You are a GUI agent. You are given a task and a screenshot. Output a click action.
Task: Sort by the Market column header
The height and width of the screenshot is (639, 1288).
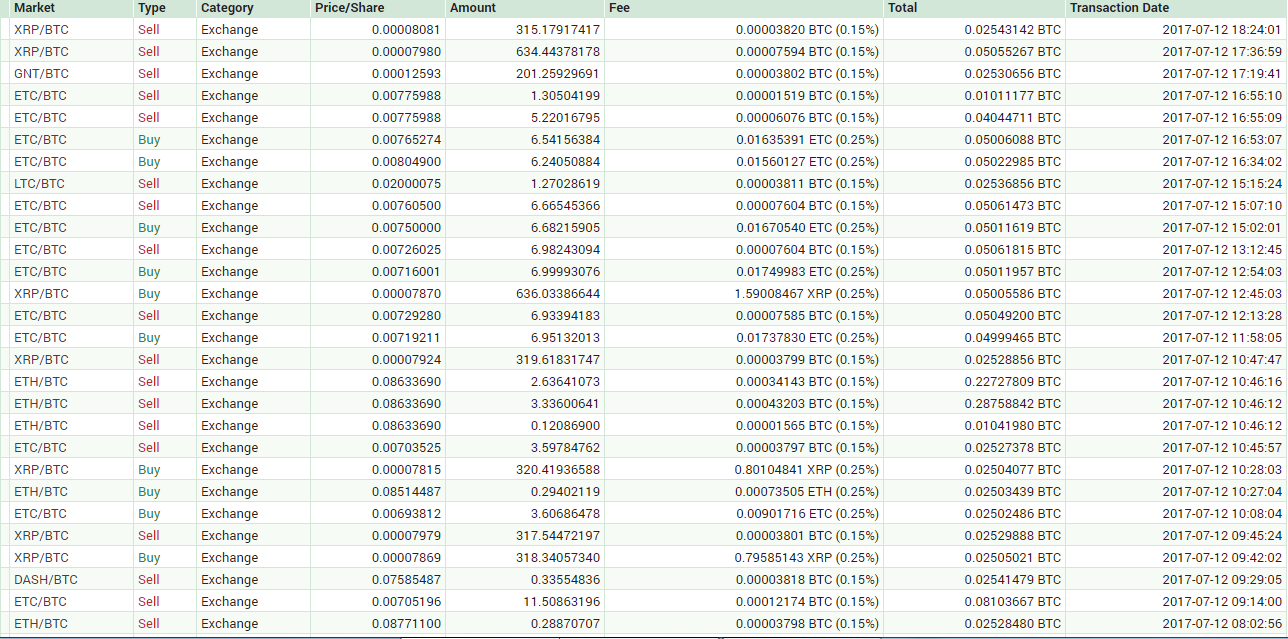pyautogui.click(x=34, y=8)
